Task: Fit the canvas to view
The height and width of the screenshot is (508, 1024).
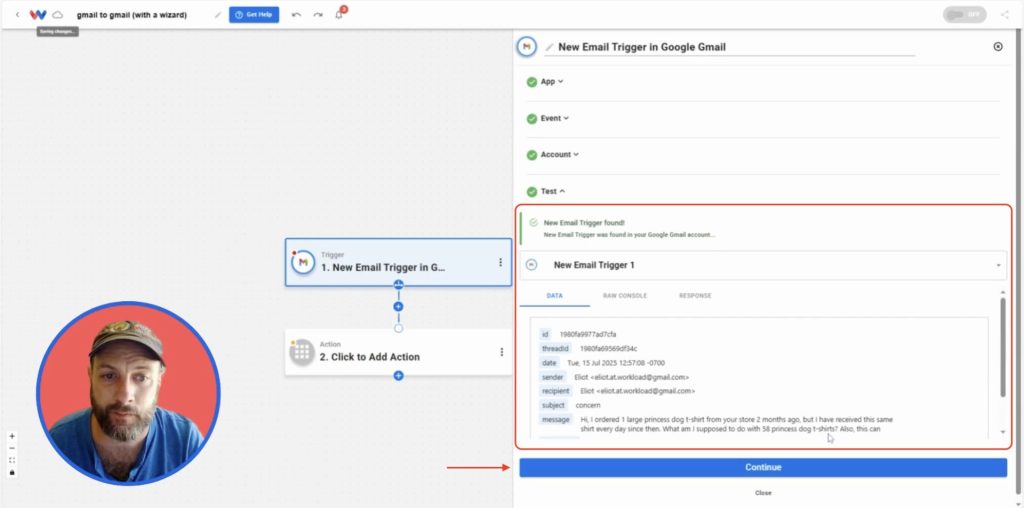Action: 12,460
